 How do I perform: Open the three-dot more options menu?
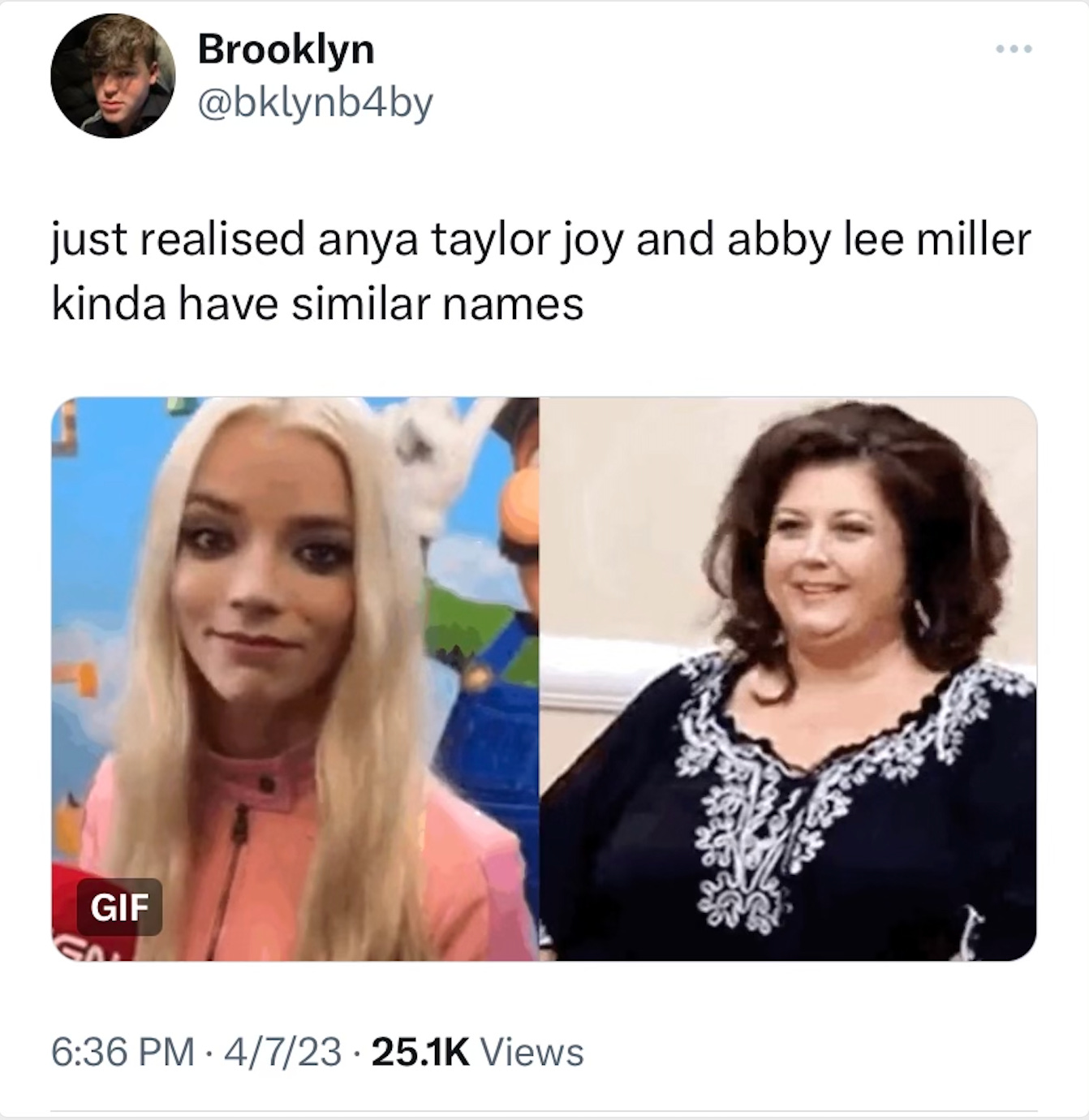(1014, 50)
